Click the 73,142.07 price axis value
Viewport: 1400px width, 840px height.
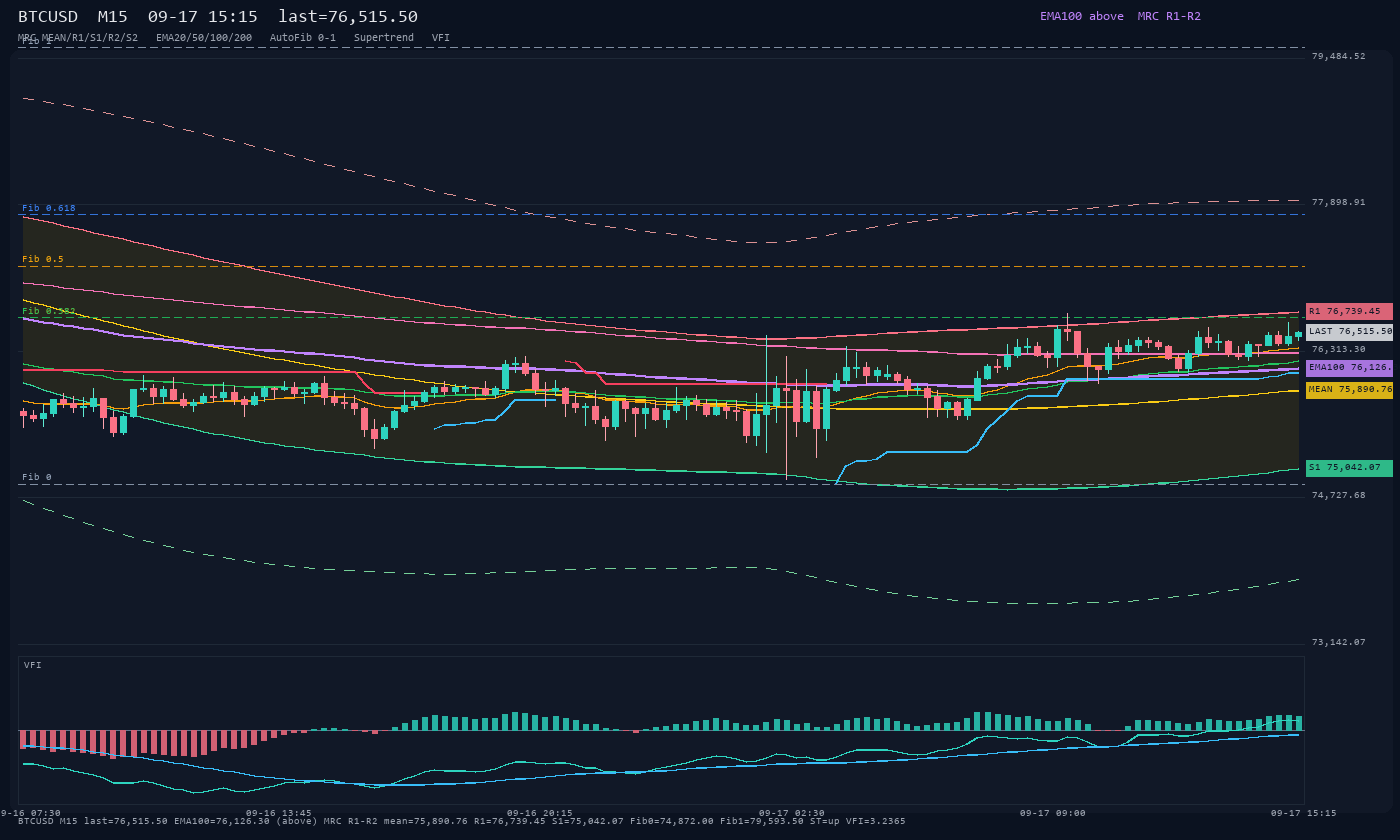1338,642
